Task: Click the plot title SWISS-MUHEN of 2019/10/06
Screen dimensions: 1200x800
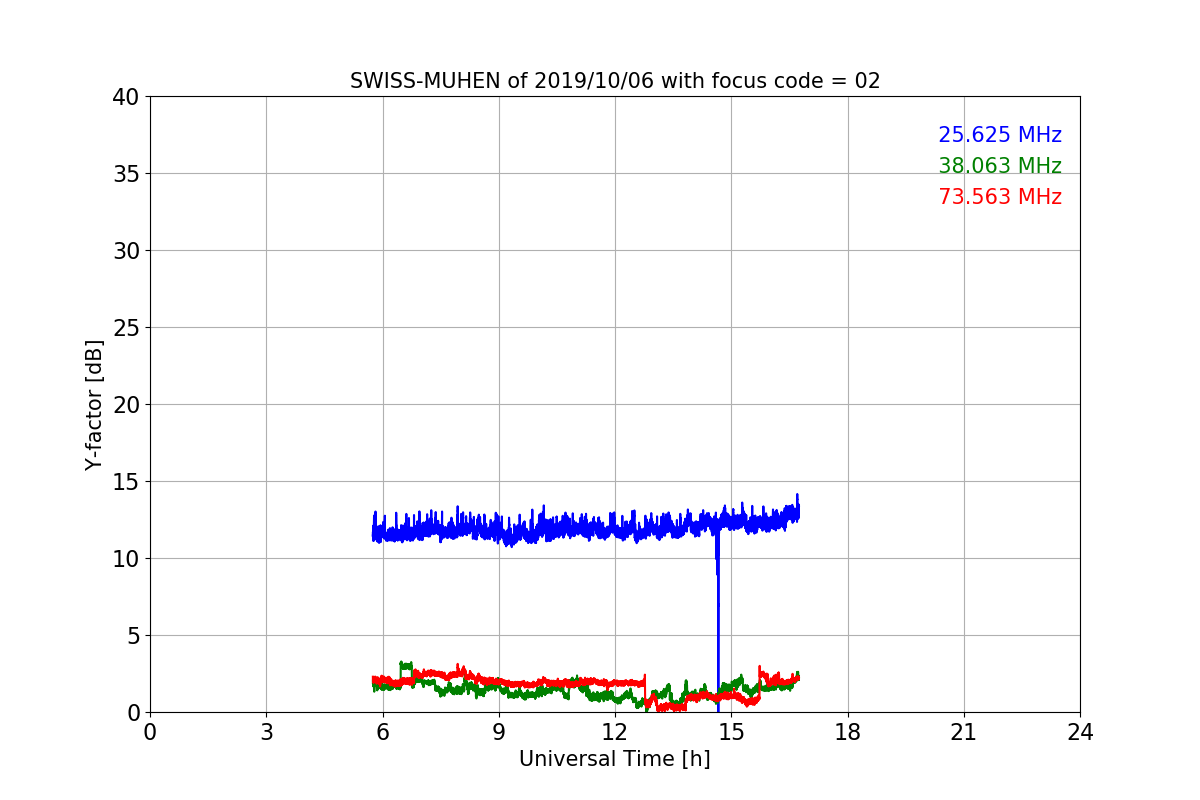Action: [x=615, y=81]
